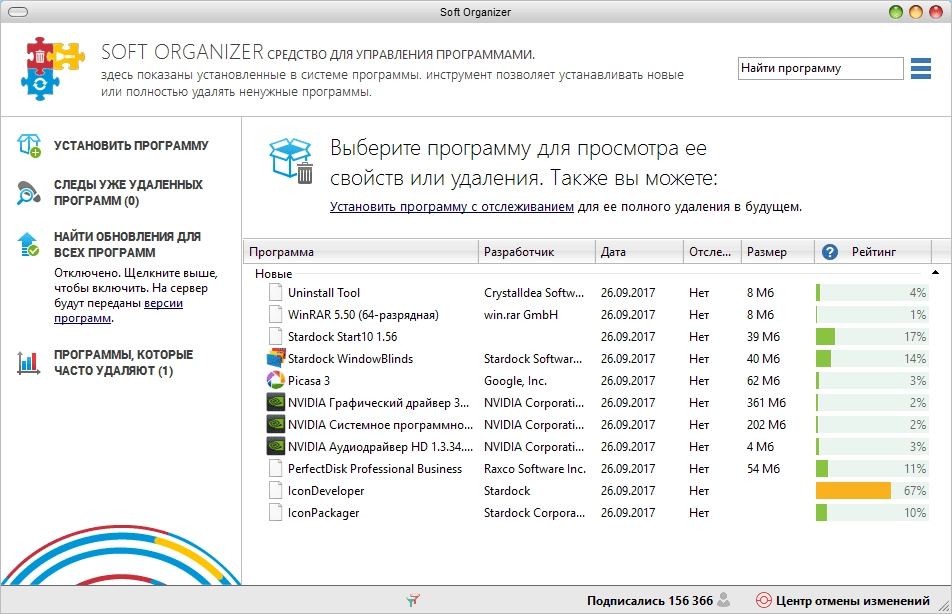Click the frequently removed programs chart icon
The width and height of the screenshot is (952, 614).
[29, 363]
